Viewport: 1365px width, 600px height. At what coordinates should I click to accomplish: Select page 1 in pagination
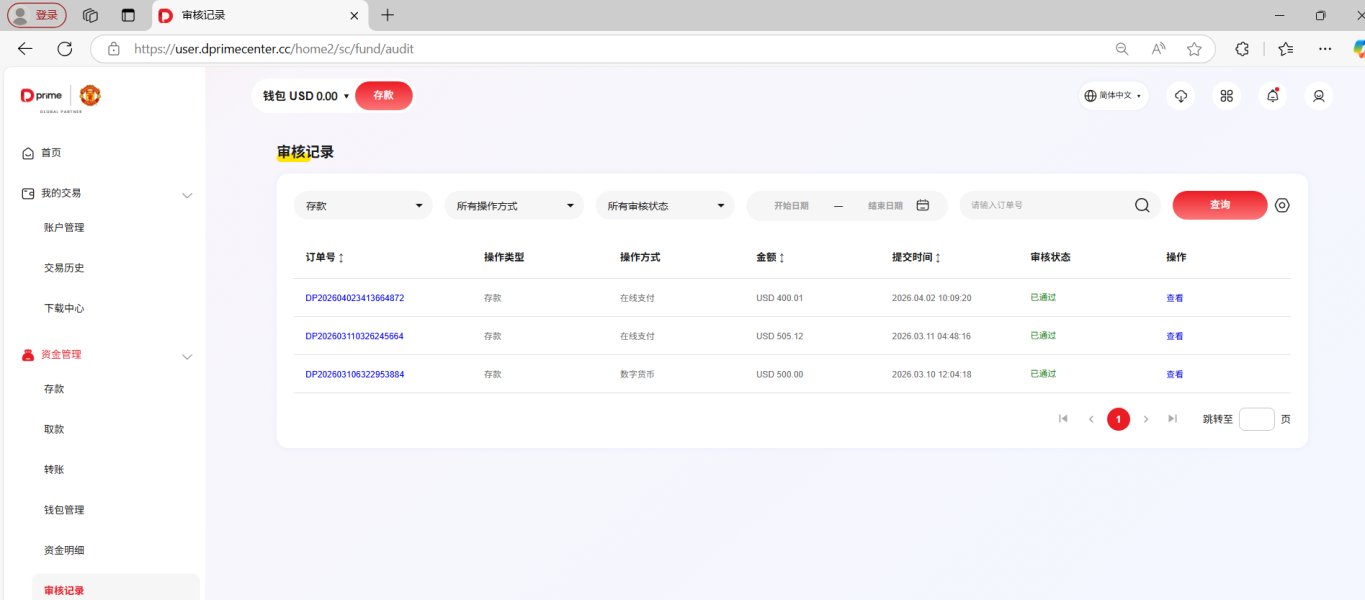[x=1118, y=419]
